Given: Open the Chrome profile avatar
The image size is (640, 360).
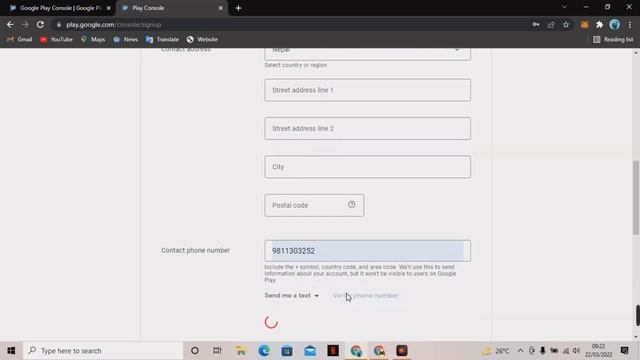Looking at the screenshot, I should point(614,25).
